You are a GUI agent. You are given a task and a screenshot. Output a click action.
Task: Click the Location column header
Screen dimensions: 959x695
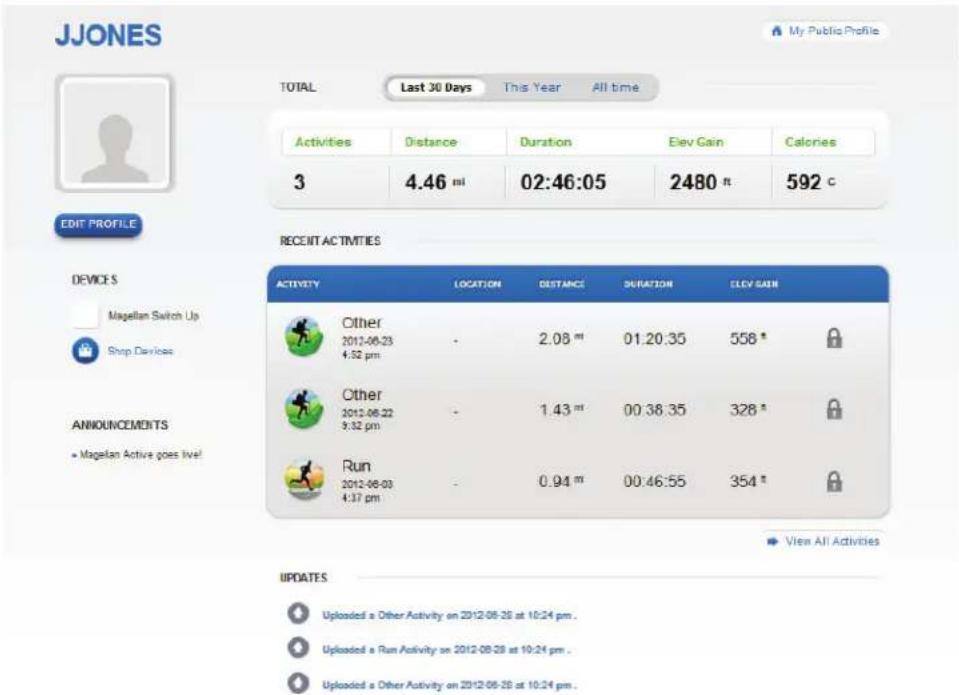pyautogui.click(x=477, y=284)
